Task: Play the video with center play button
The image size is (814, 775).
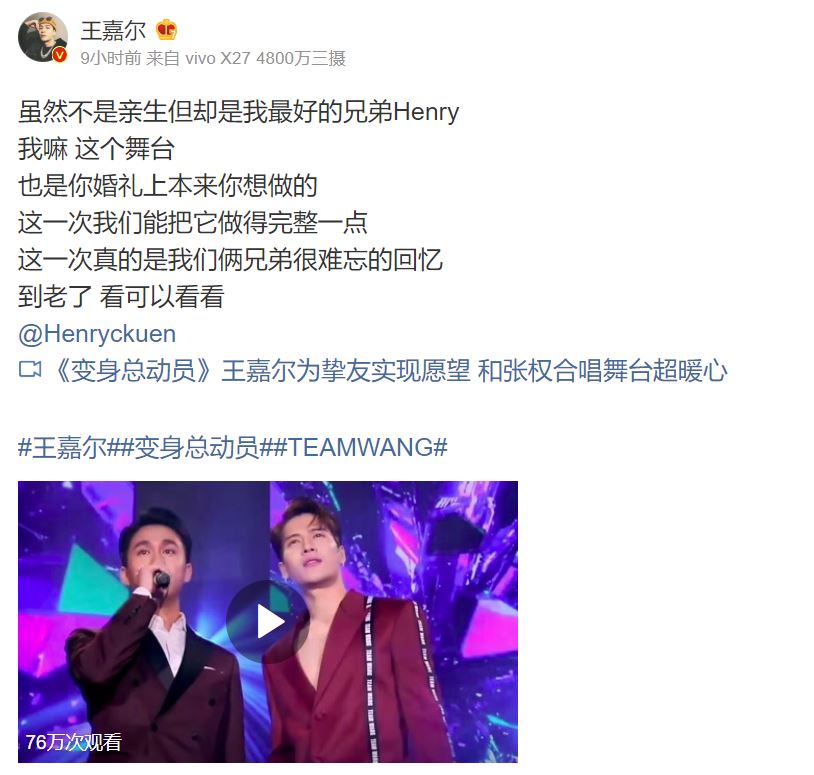Action: pyautogui.click(x=268, y=622)
